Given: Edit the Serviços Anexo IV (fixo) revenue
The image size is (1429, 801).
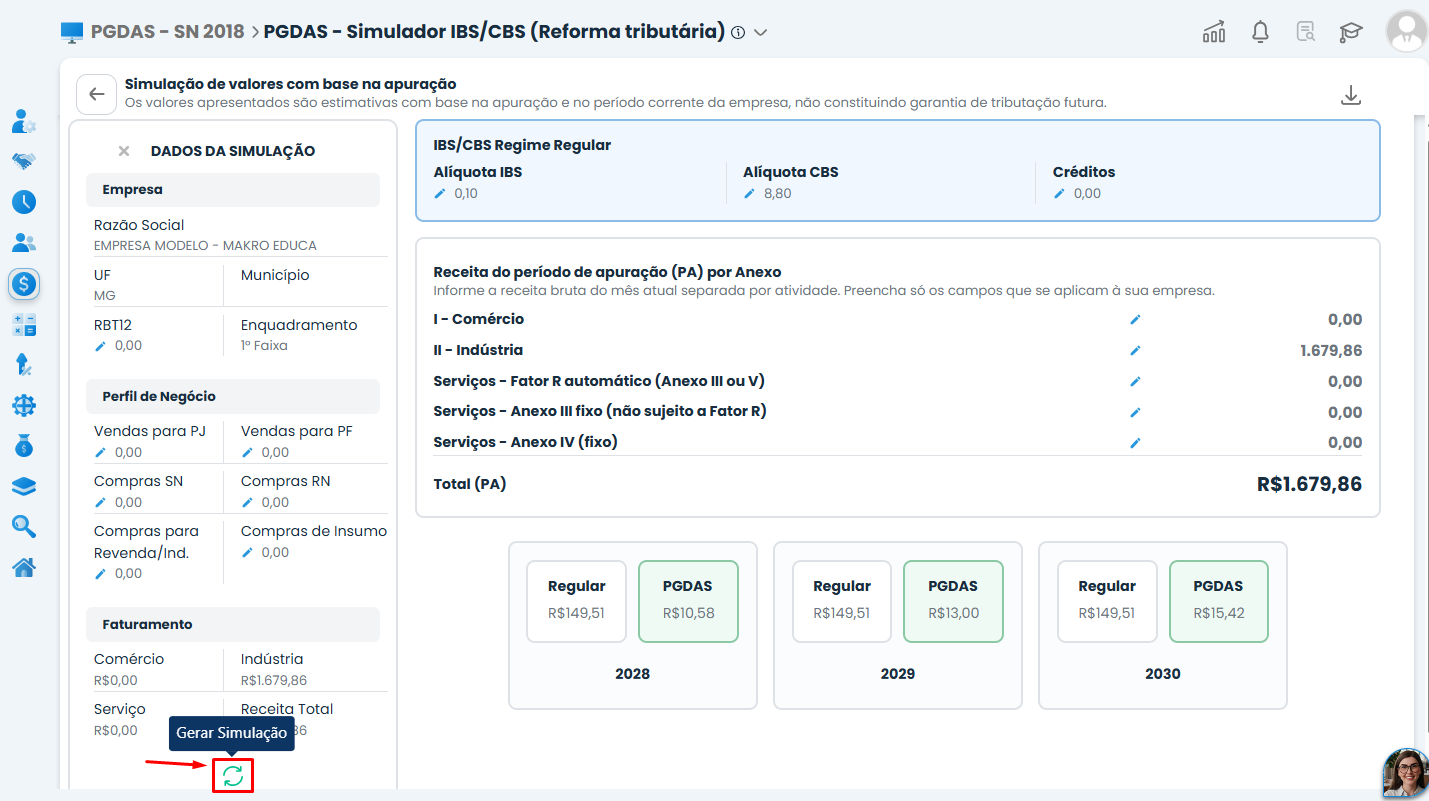Looking at the screenshot, I should 1135,442.
